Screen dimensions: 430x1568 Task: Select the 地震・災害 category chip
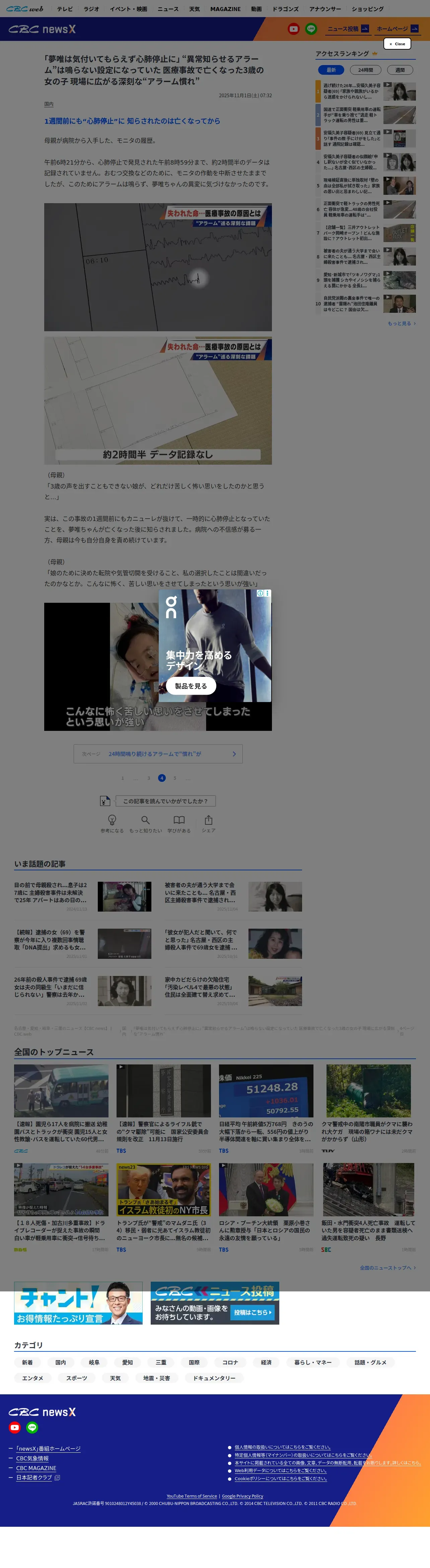click(156, 1378)
